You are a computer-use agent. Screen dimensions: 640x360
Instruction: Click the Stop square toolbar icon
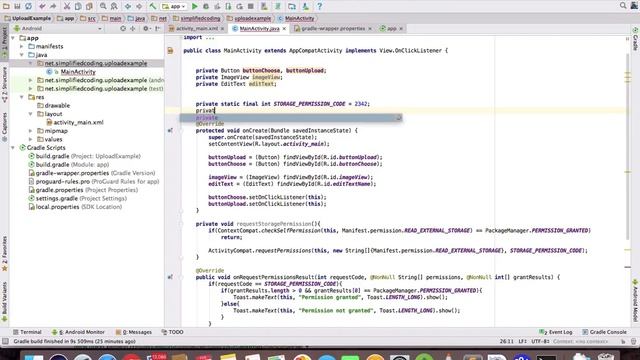pos(251,6)
